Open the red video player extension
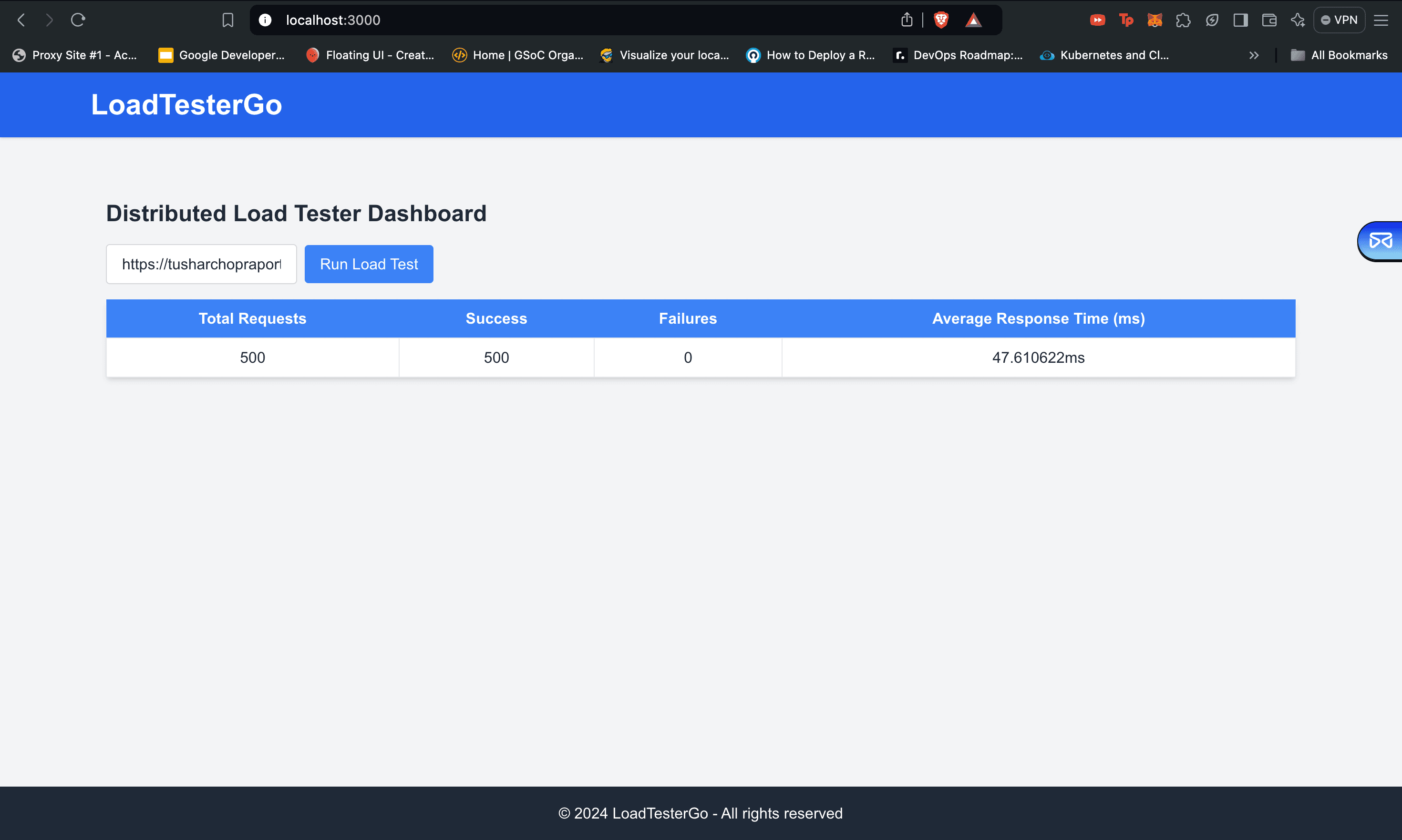 pyautogui.click(x=1097, y=20)
